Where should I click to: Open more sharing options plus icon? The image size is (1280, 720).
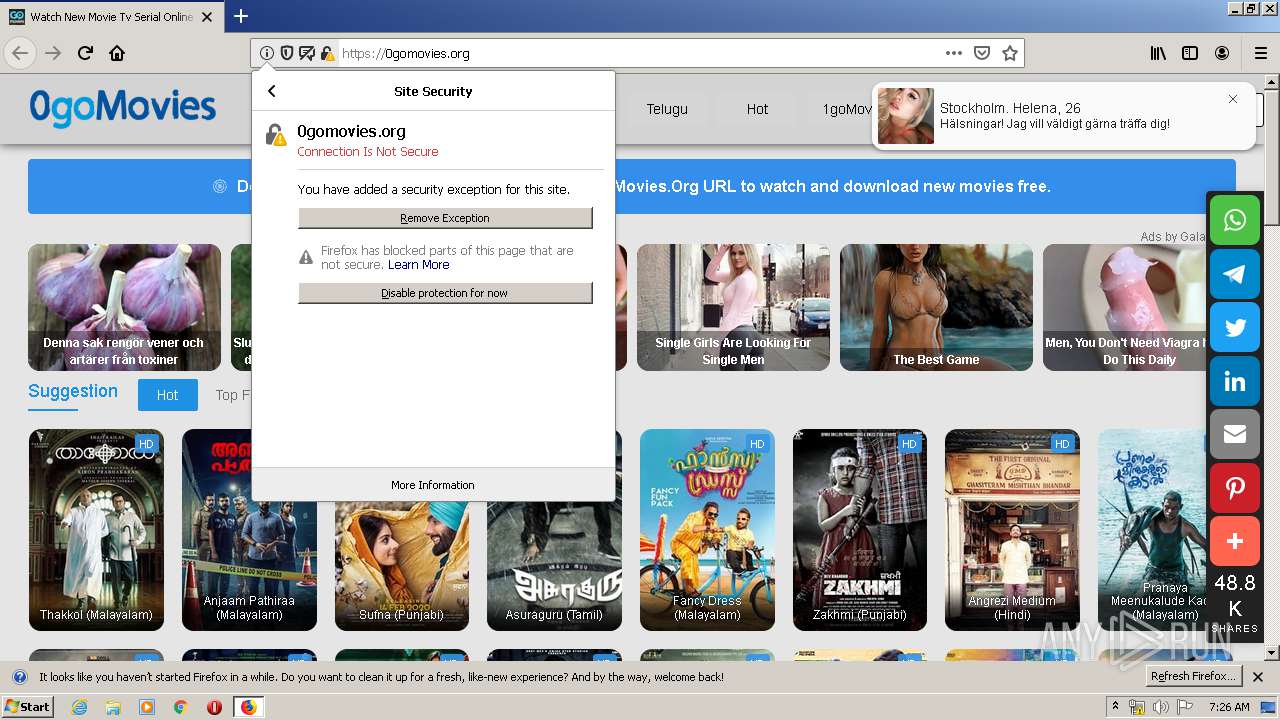[x=1235, y=541]
